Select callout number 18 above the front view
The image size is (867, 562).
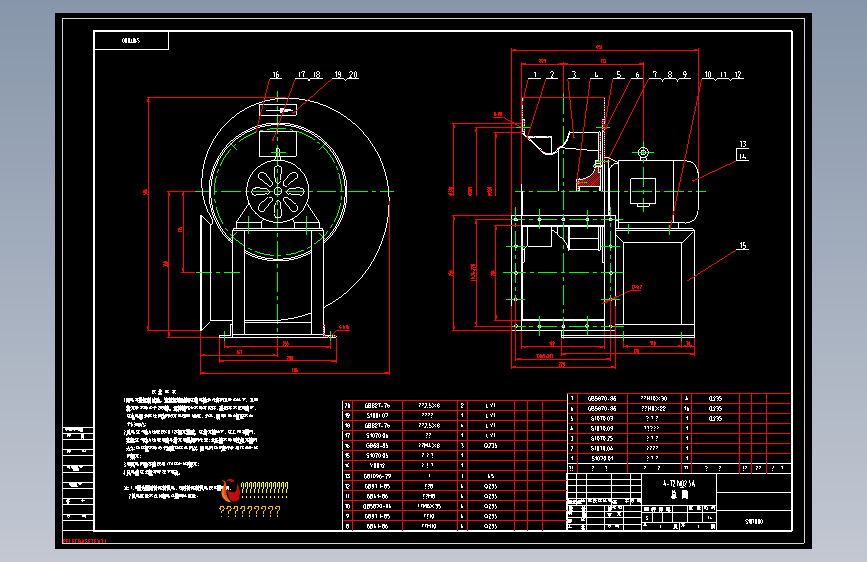pos(316,74)
